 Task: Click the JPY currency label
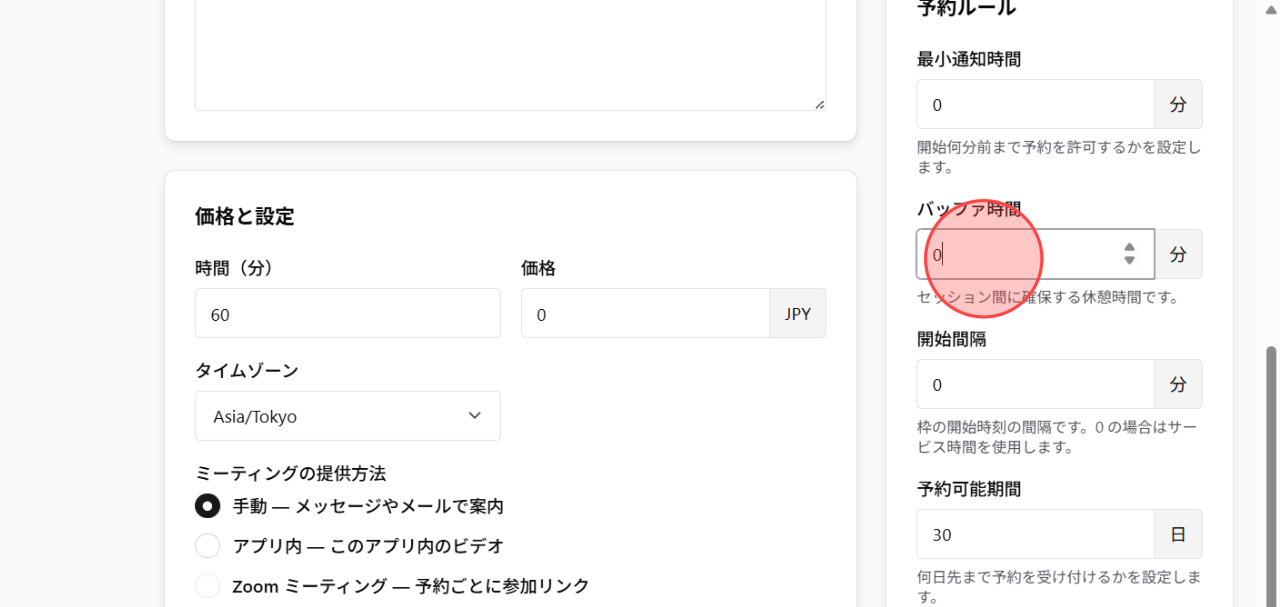(798, 314)
